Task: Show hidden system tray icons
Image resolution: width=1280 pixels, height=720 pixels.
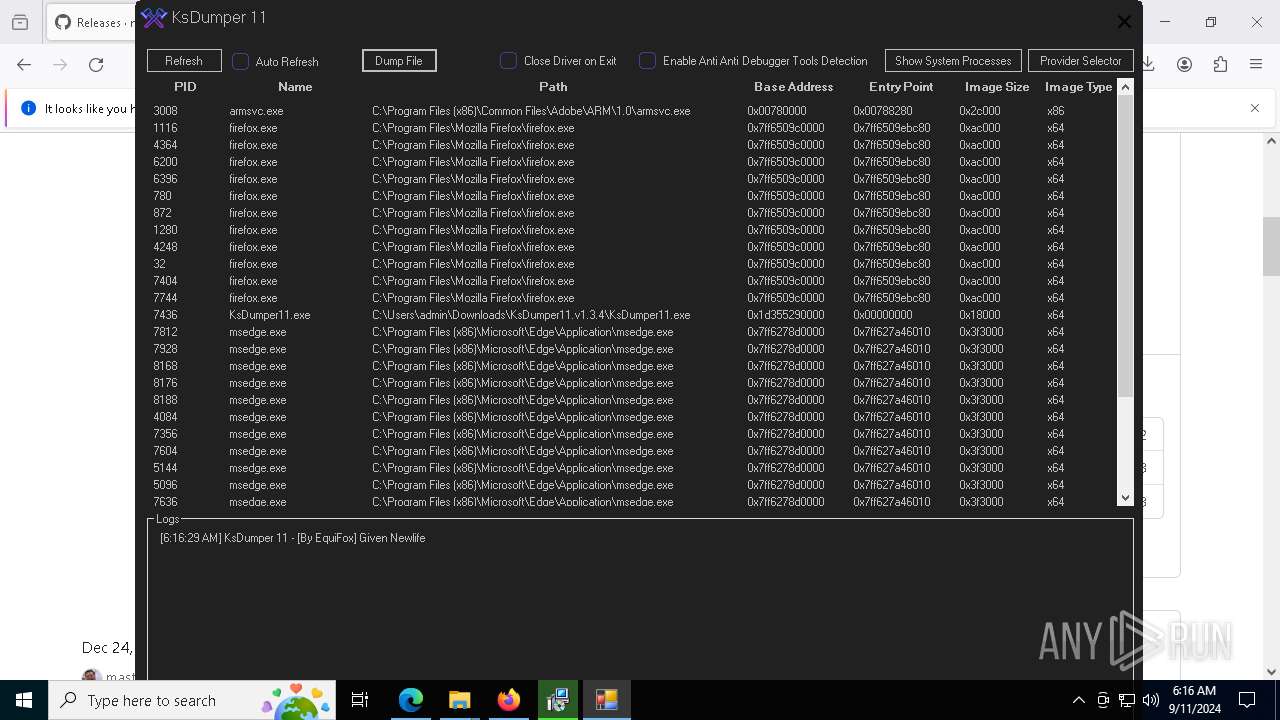Action: click(x=1078, y=700)
